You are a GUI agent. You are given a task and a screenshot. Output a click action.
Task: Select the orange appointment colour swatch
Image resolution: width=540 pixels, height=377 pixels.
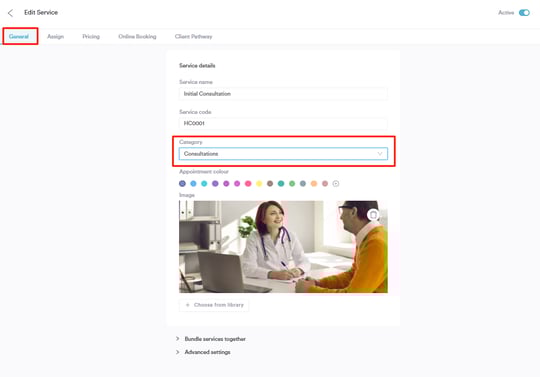pos(314,184)
